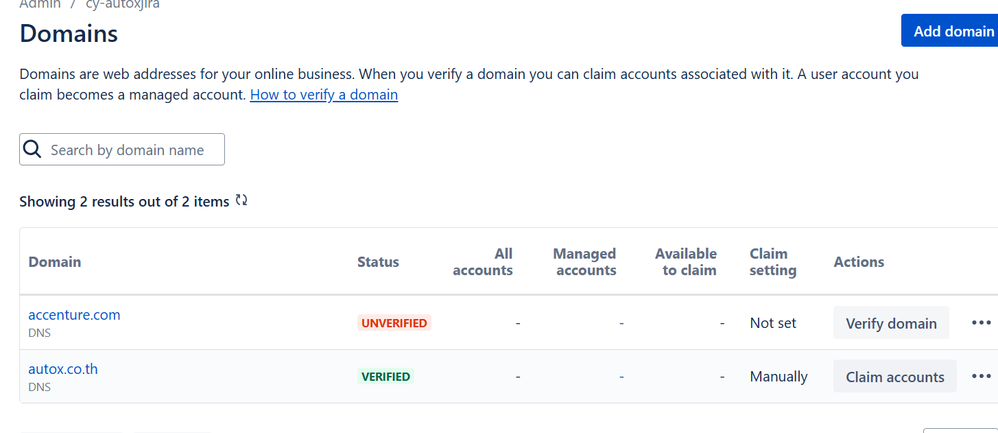Click the Domains page heading
This screenshot has height=433, width=998.
[x=69, y=33]
